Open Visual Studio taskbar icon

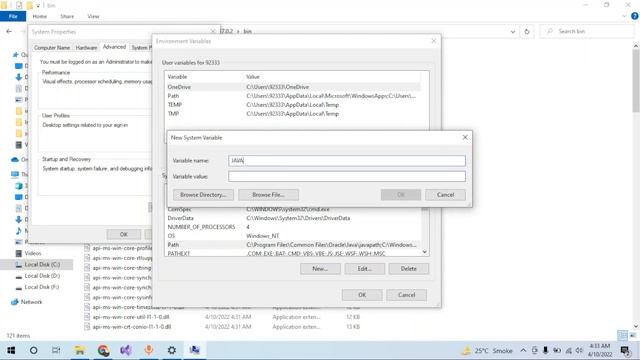(126, 350)
